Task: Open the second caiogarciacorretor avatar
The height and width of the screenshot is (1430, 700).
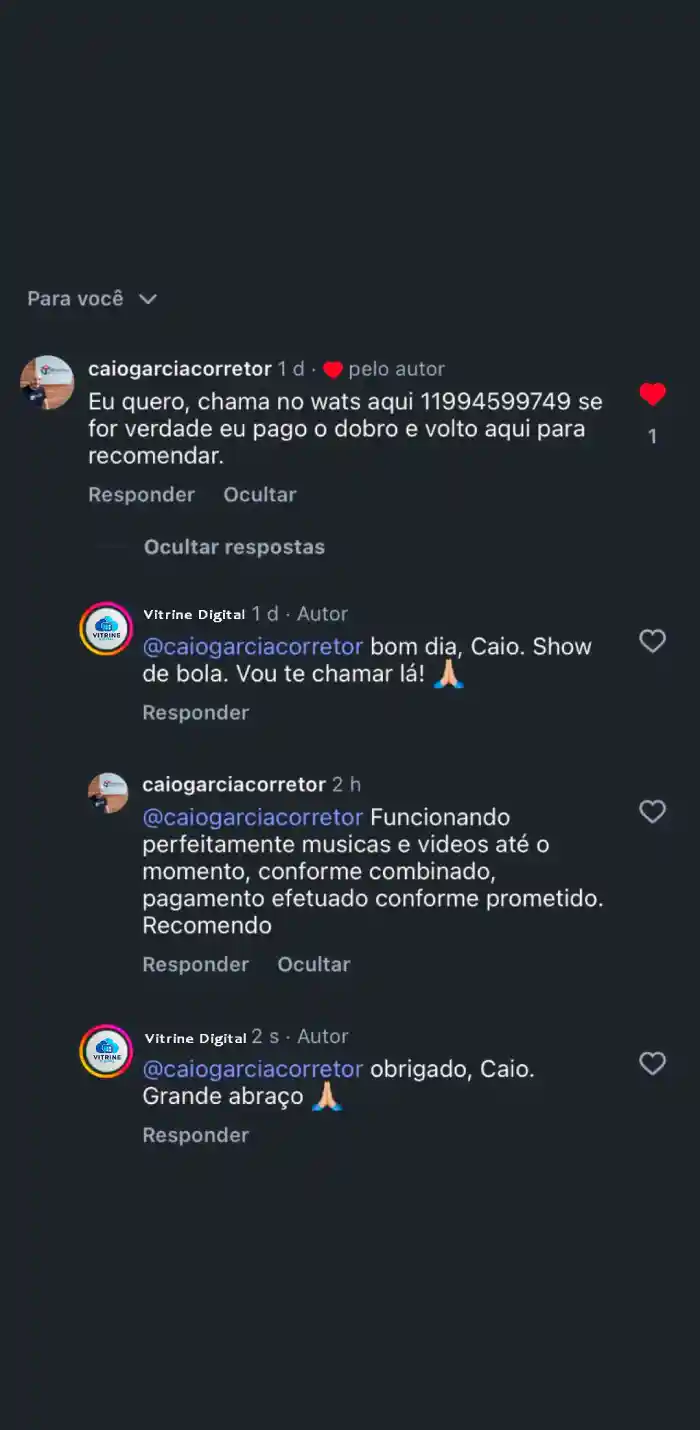Action: pyautogui.click(x=107, y=793)
